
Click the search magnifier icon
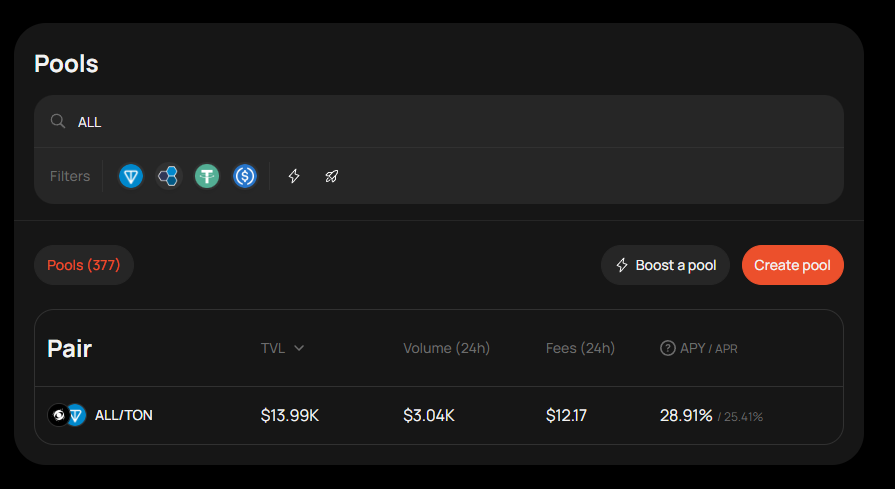pyautogui.click(x=58, y=121)
